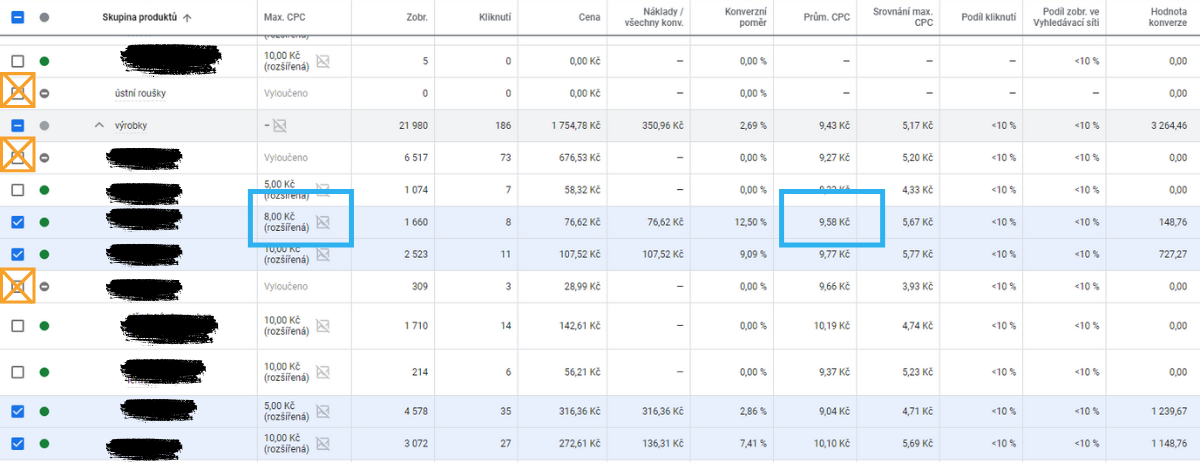Click the excluded status icon in the ústní roušky row
This screenshot has height=462, width=1200.
click(44, 93)
